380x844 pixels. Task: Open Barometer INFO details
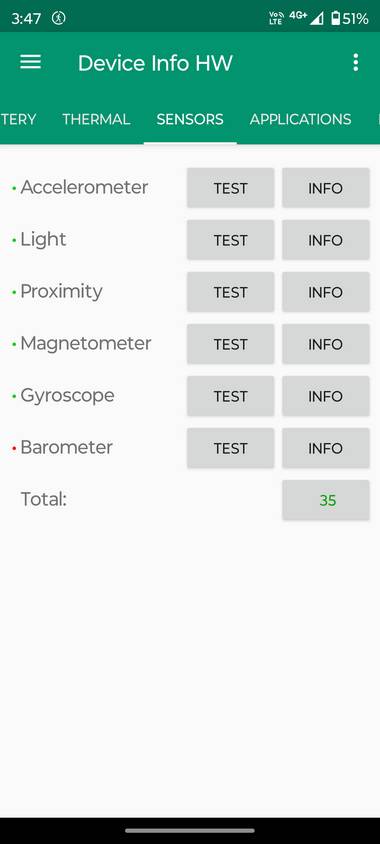[326, 448]
